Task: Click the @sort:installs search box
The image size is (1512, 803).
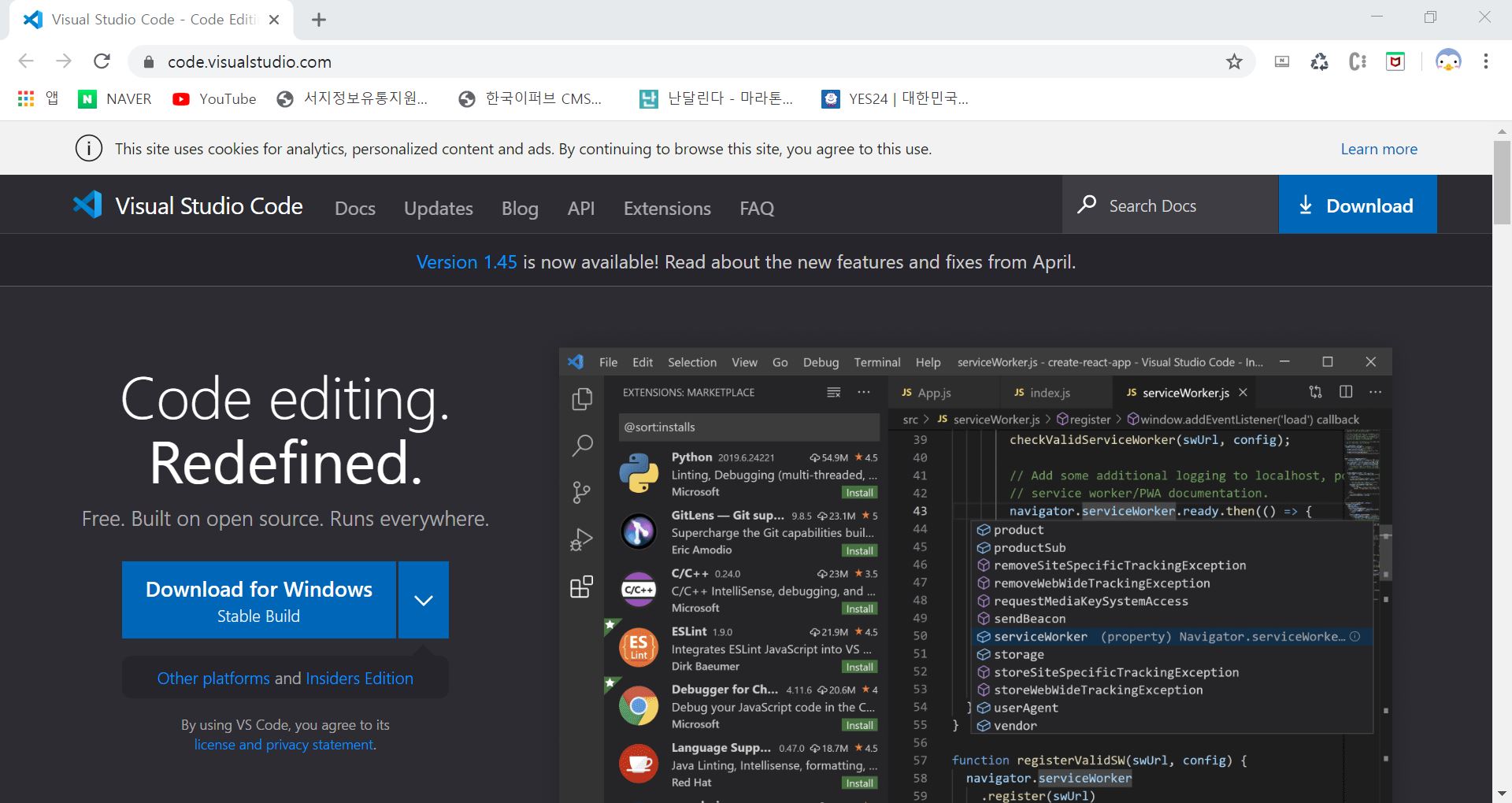Action: (x=749, y=427)
